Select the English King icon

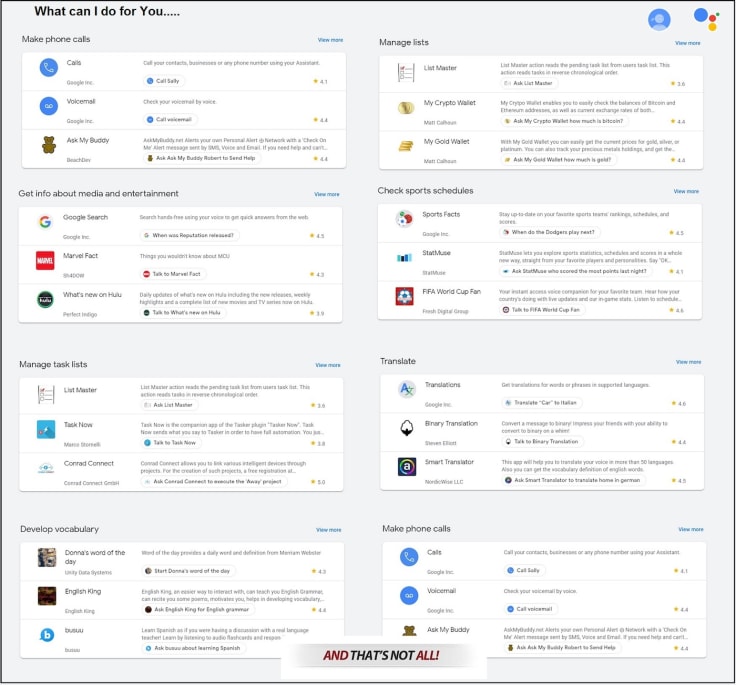coord(47,596)
